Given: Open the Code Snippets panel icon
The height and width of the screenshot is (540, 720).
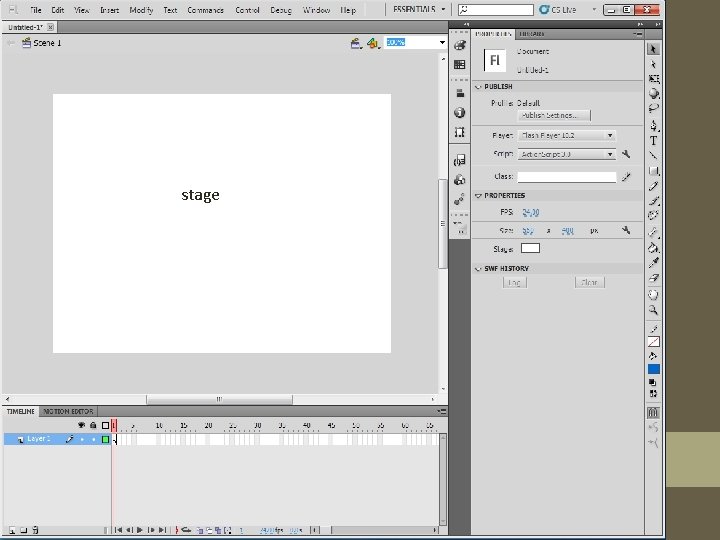Looking at the screenshot, I should point(460,160).
